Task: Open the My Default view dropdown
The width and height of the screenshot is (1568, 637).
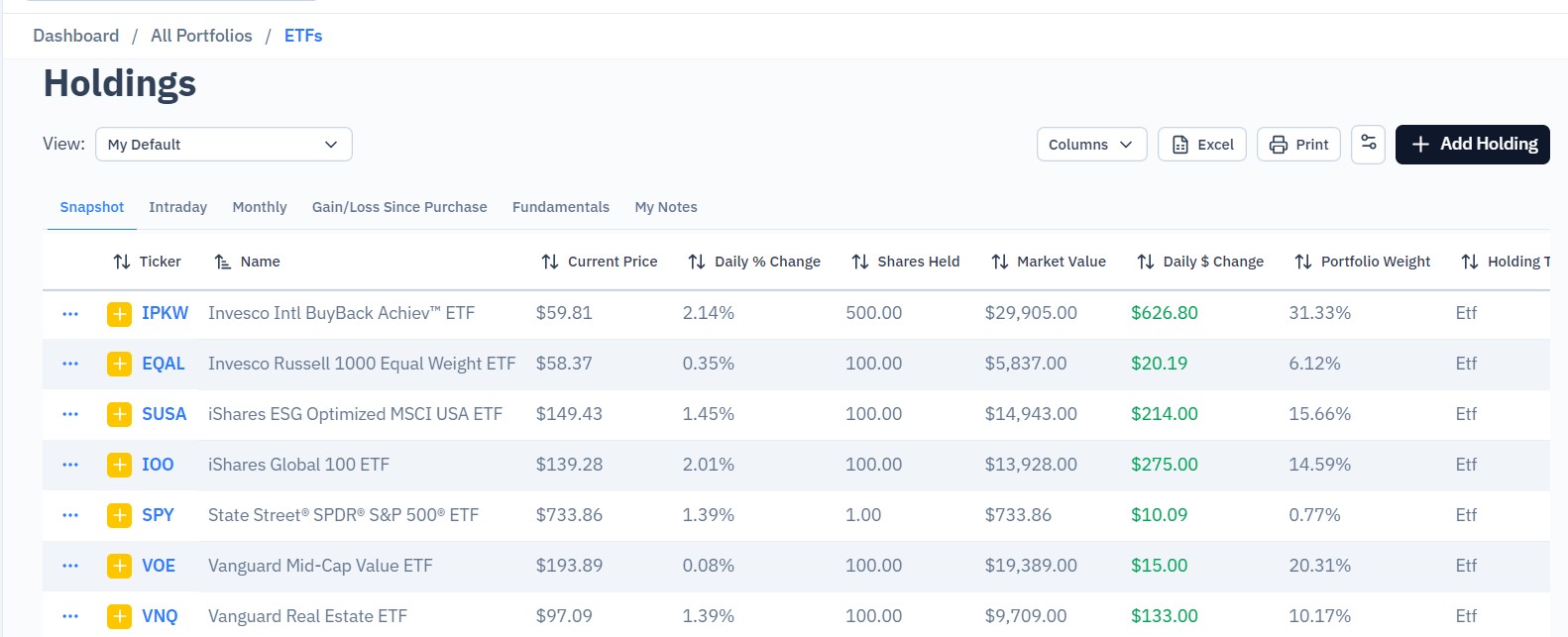Action: point(224,145)
